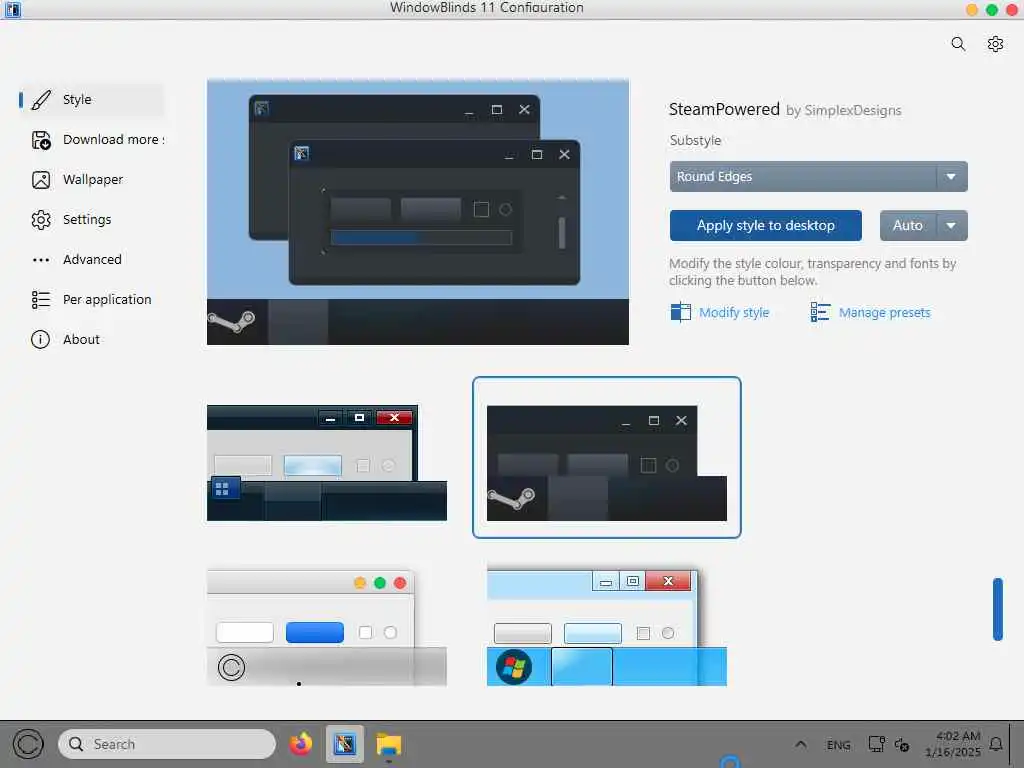This screenshot has height=768, width=1024.
Task: Click the sidebar Settings gear icon
Action: point(40,219)
